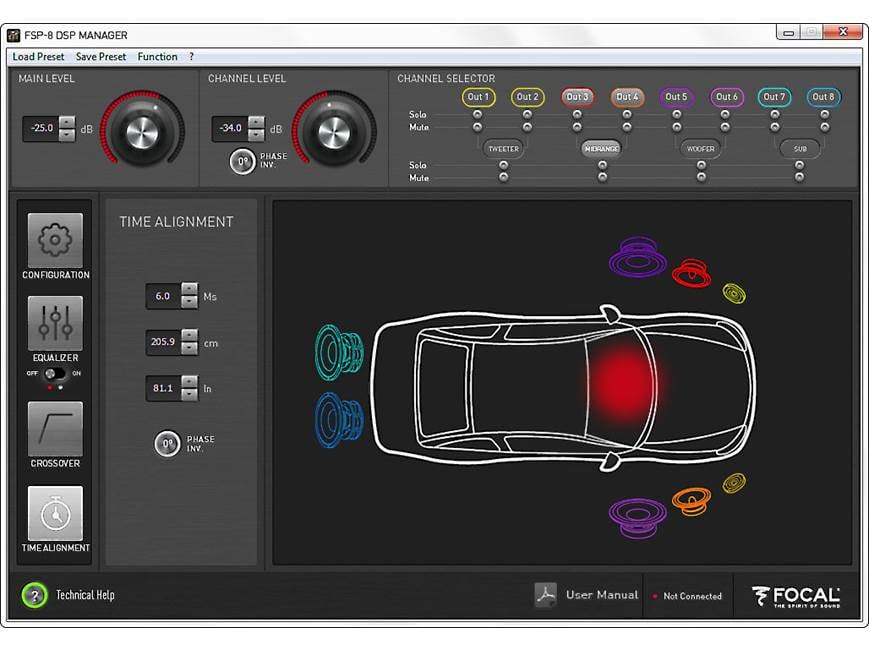Mute the Out 2 channel
This screenshot has width=869, height=652.
(527, 127)
